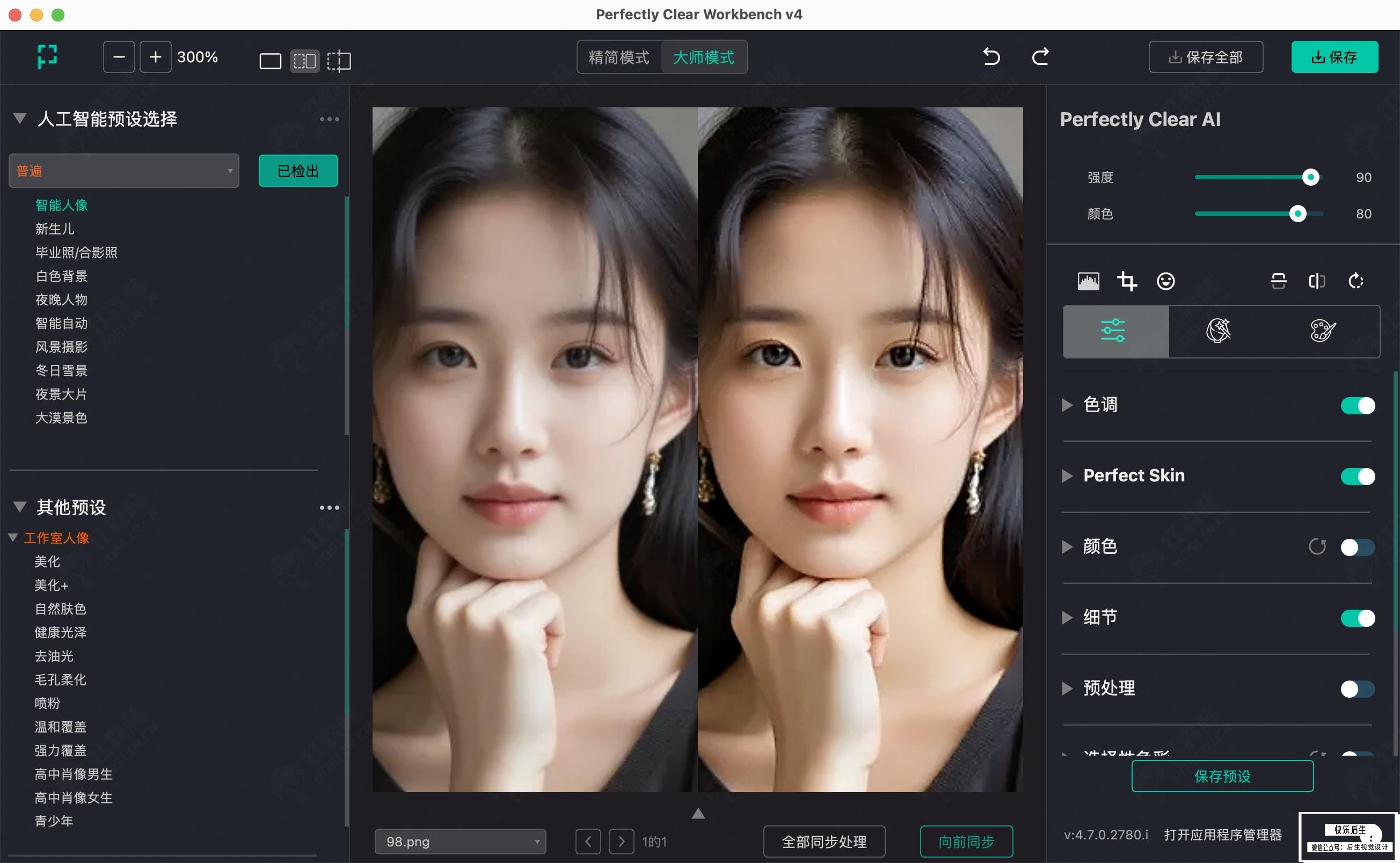This screenshot has width=1400, height=863.
Task: Zoom in with the plus button
Action: [155, 57]
